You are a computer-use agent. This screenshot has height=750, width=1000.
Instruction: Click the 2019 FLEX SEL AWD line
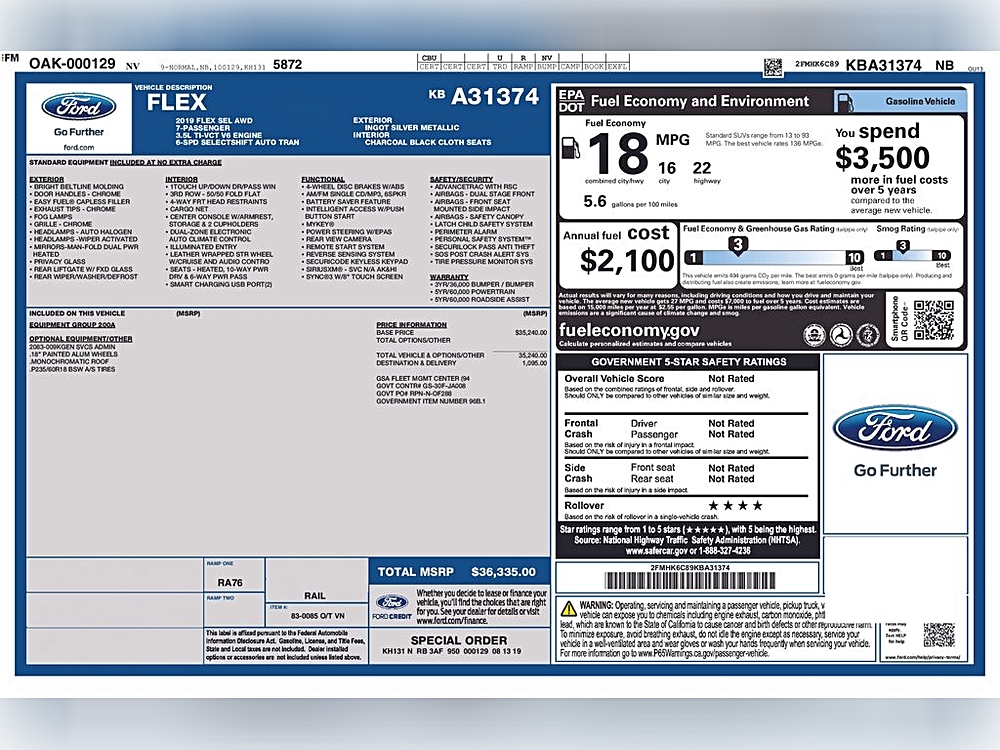[214, 121]
